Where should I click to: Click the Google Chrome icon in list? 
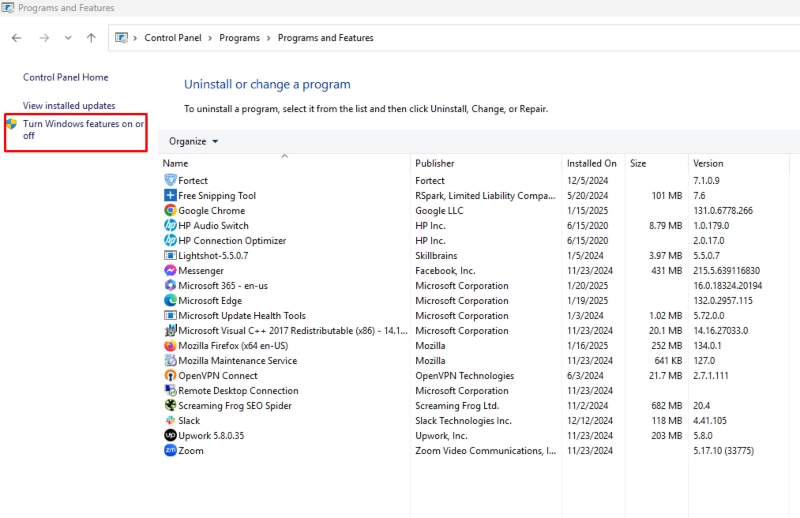[x=170, y=210]
